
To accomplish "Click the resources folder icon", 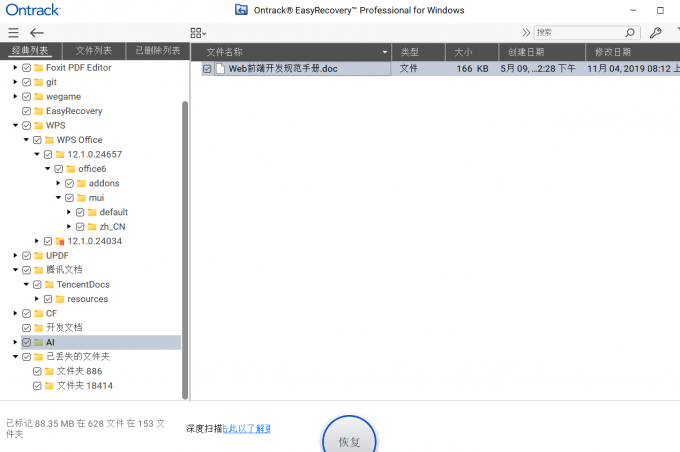I will click(60, 299).
